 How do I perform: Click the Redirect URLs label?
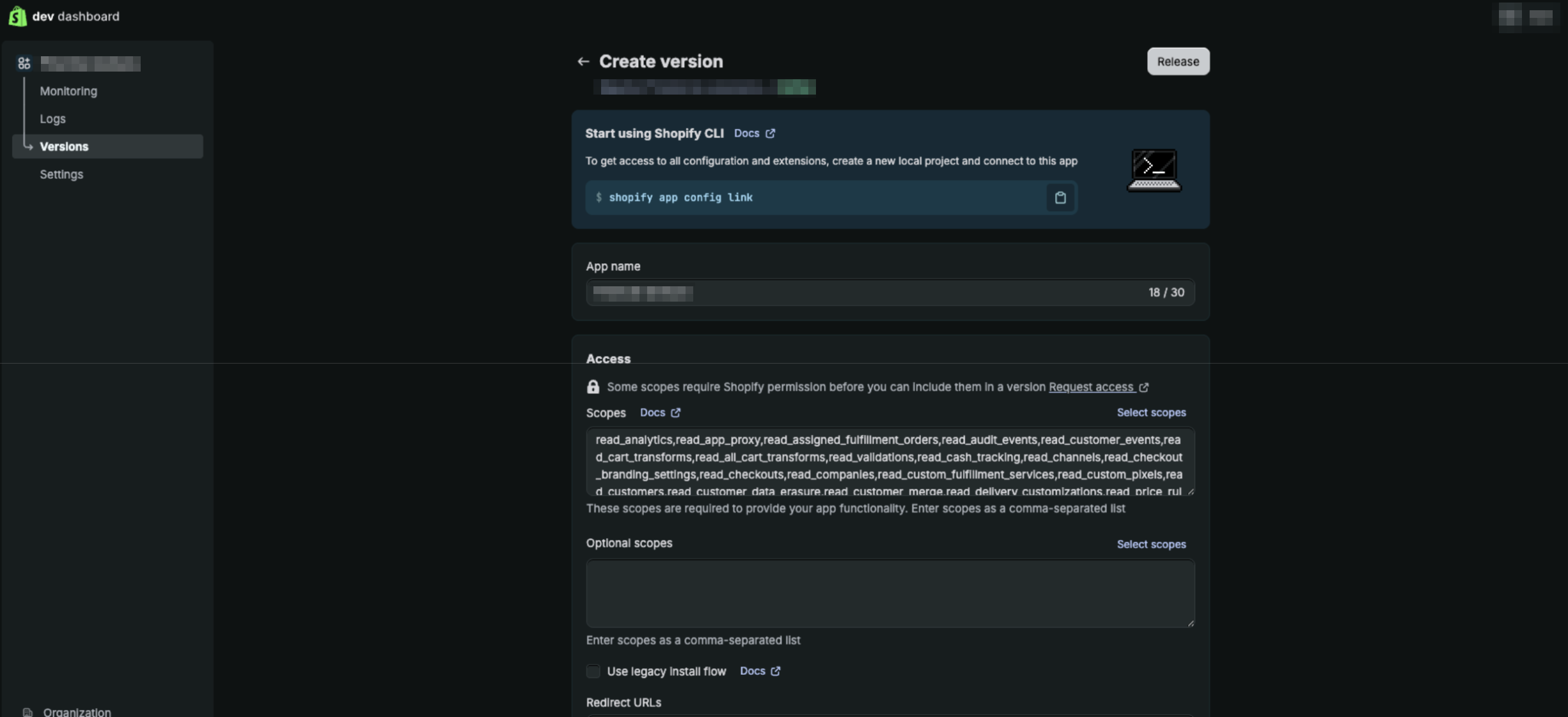coord(623,702)
